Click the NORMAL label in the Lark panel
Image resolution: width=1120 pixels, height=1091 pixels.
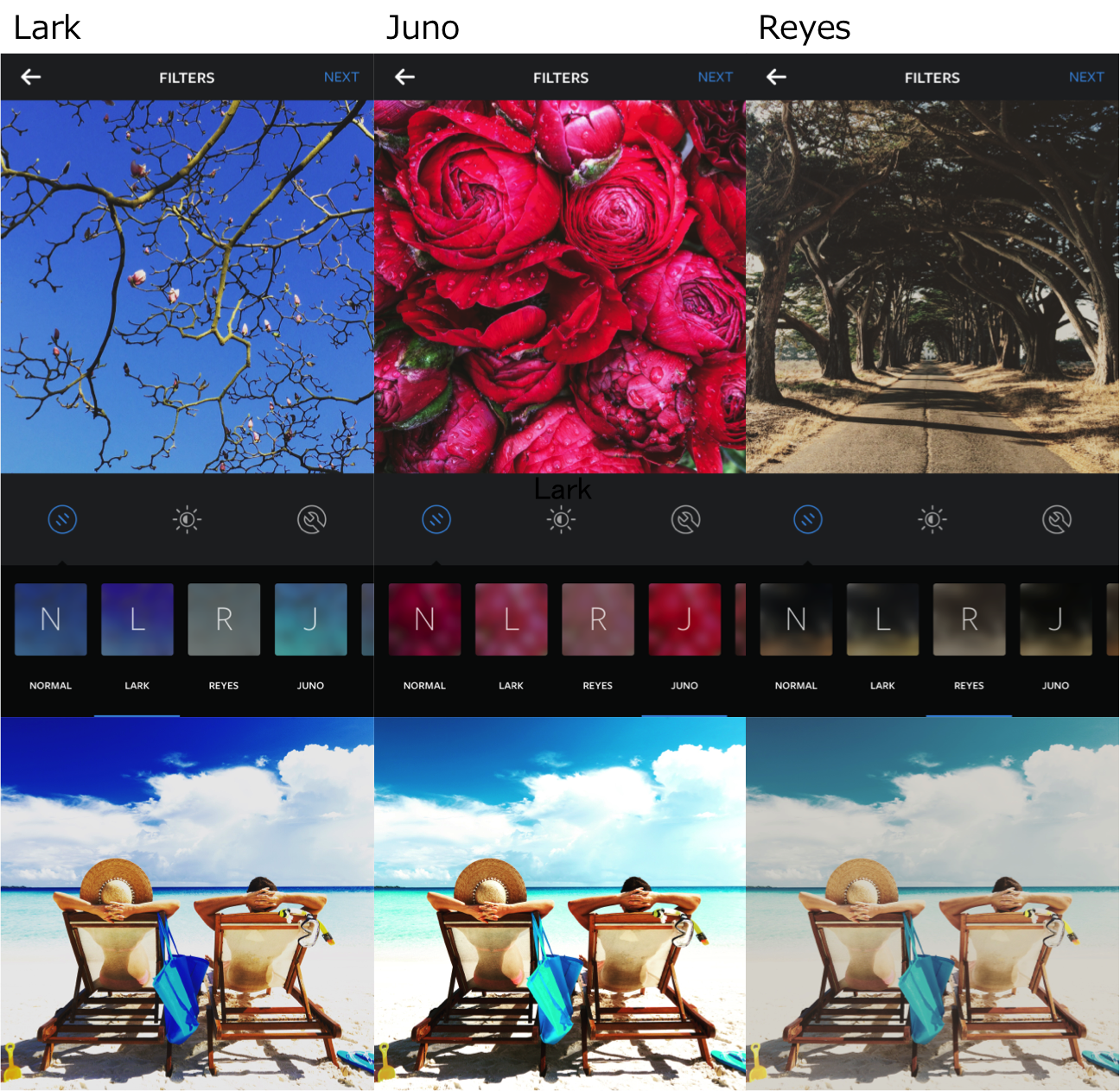pyautogui.click(x=51, y=686)
